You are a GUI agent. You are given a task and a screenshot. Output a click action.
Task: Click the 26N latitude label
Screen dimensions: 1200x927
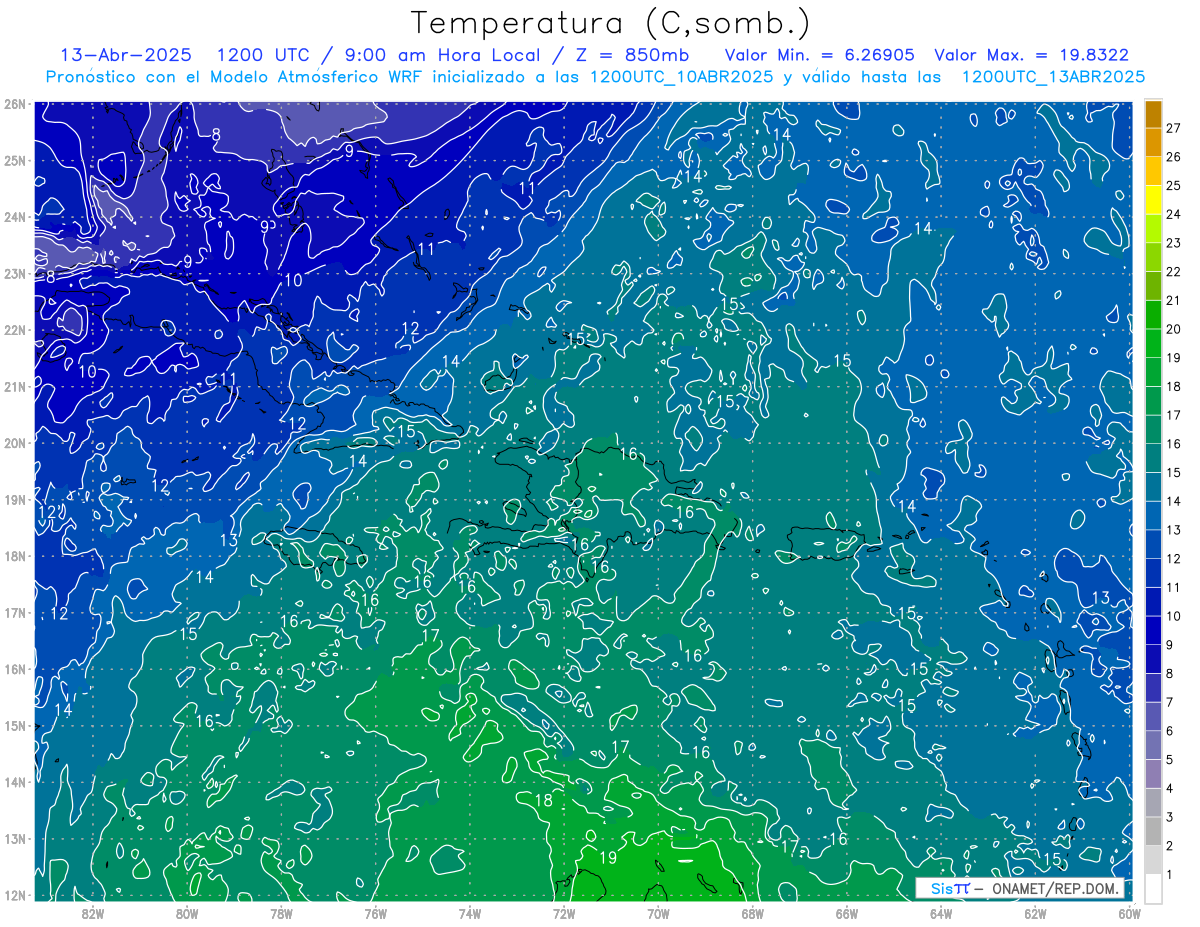click(x=14, y=104)
